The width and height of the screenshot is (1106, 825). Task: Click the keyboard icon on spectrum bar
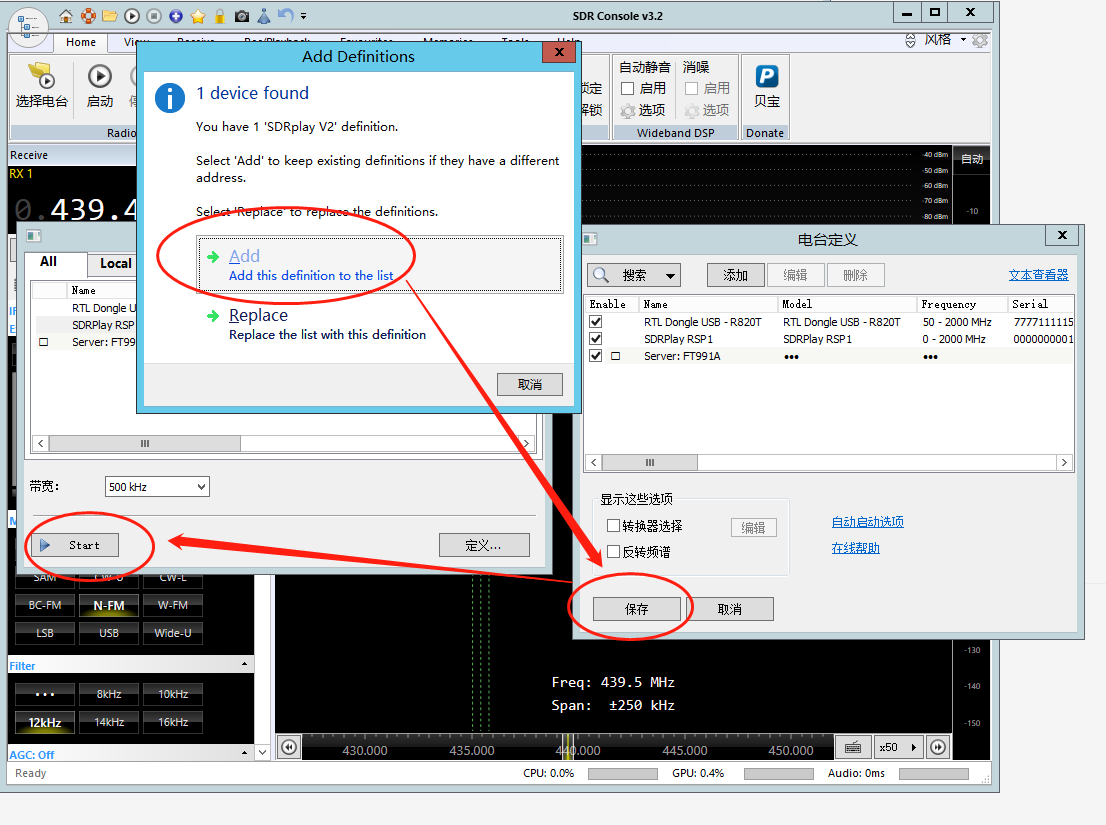tap(853, 747)
